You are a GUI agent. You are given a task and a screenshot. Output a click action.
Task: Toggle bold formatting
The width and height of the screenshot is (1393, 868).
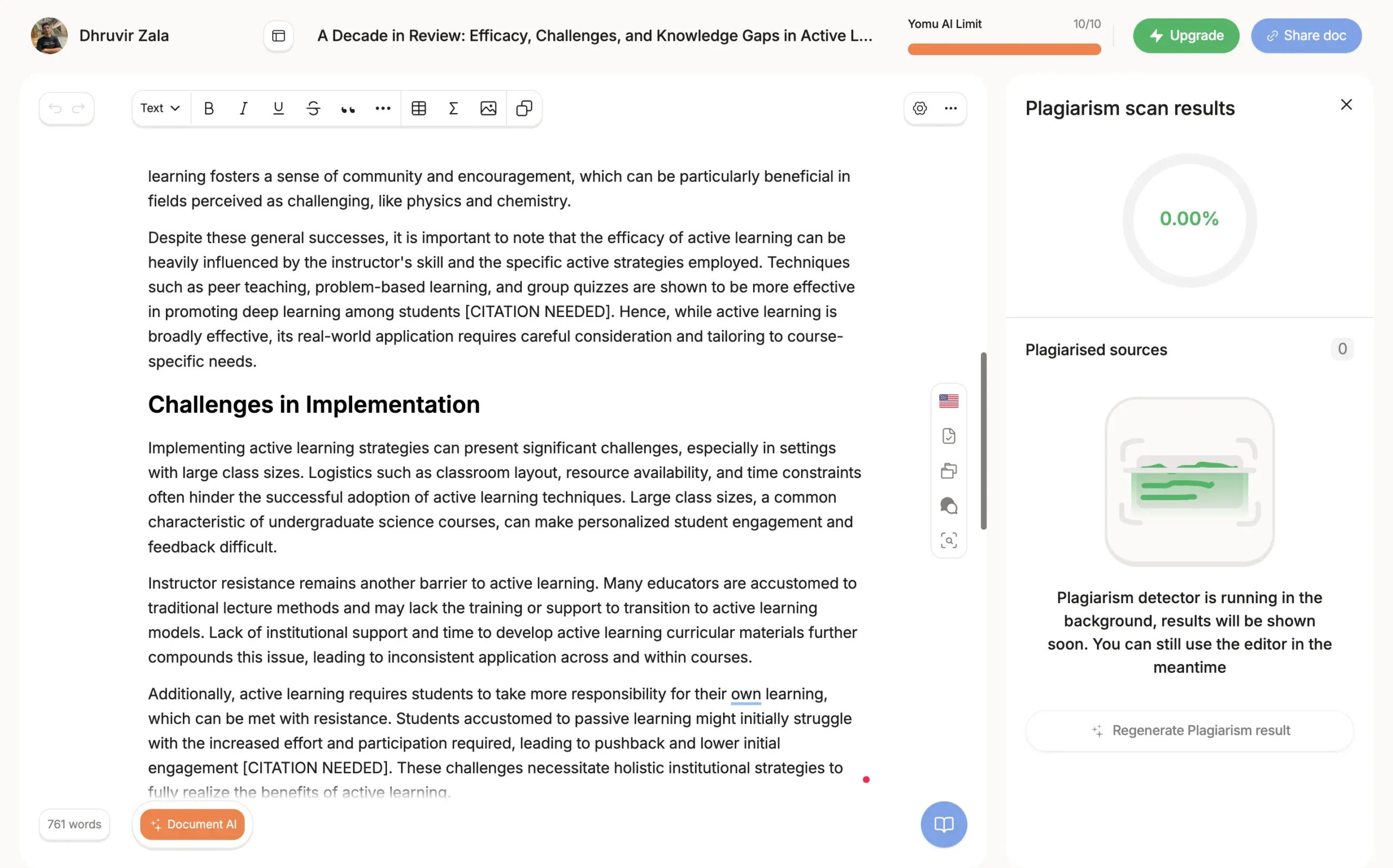[209, 108]
